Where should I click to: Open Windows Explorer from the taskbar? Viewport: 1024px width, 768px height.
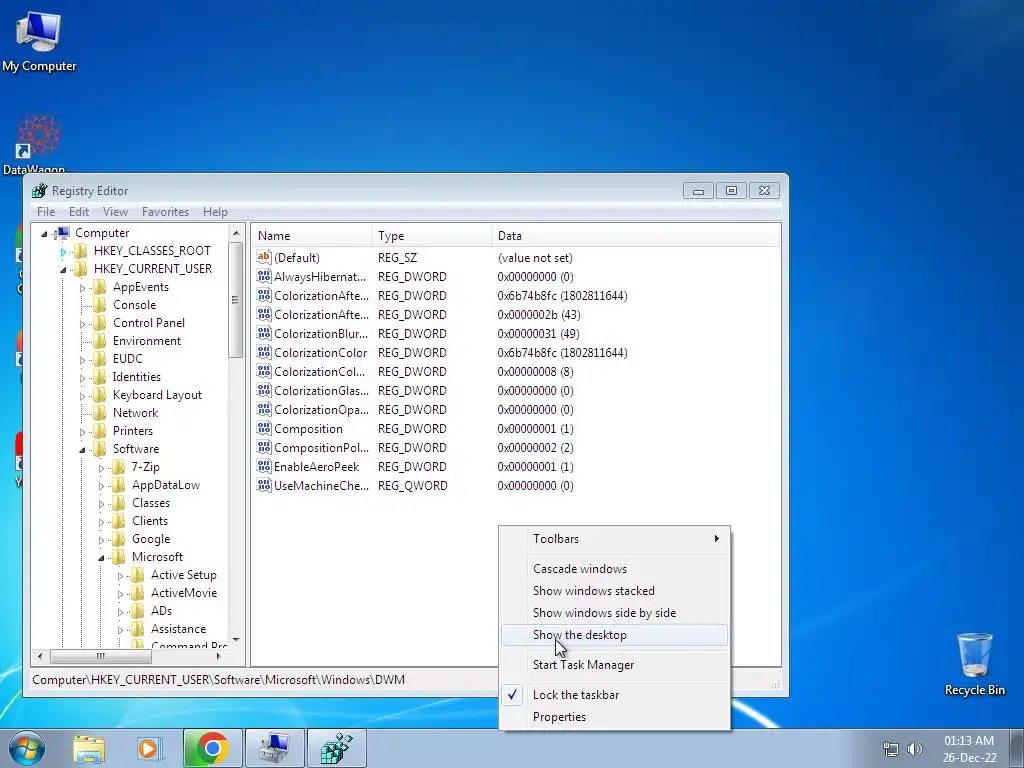click(89, 748)
